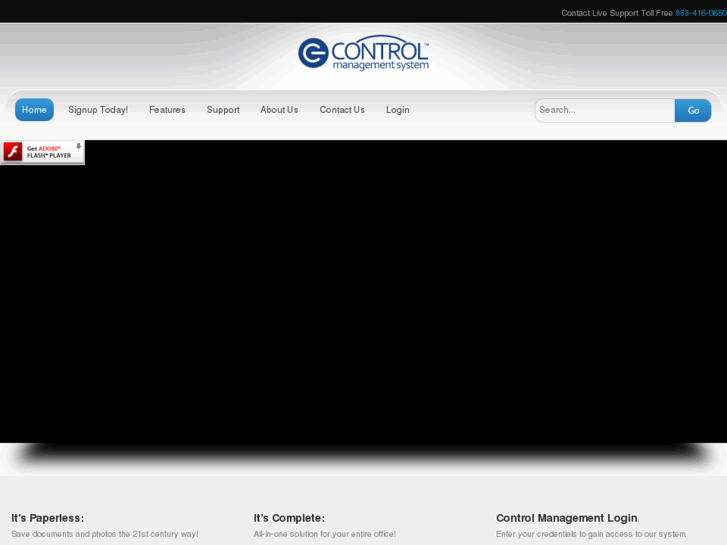
Task: Open the Contact Us page
Action: click(x=342, y=110)
